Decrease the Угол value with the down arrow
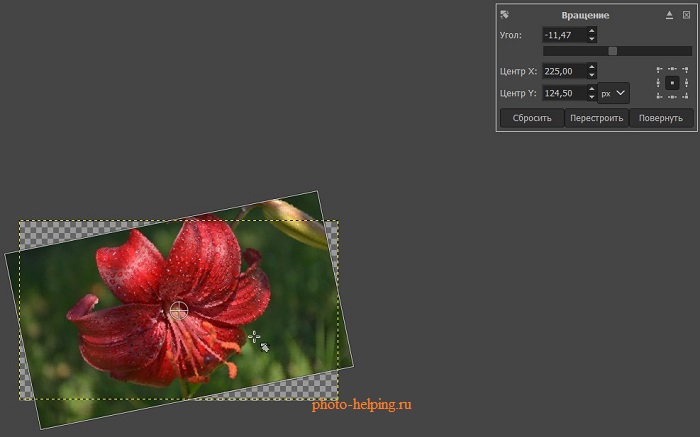Image resolution: width=700 pixels, height=437 pixels. pyautogui.click(x=592, y=39)
